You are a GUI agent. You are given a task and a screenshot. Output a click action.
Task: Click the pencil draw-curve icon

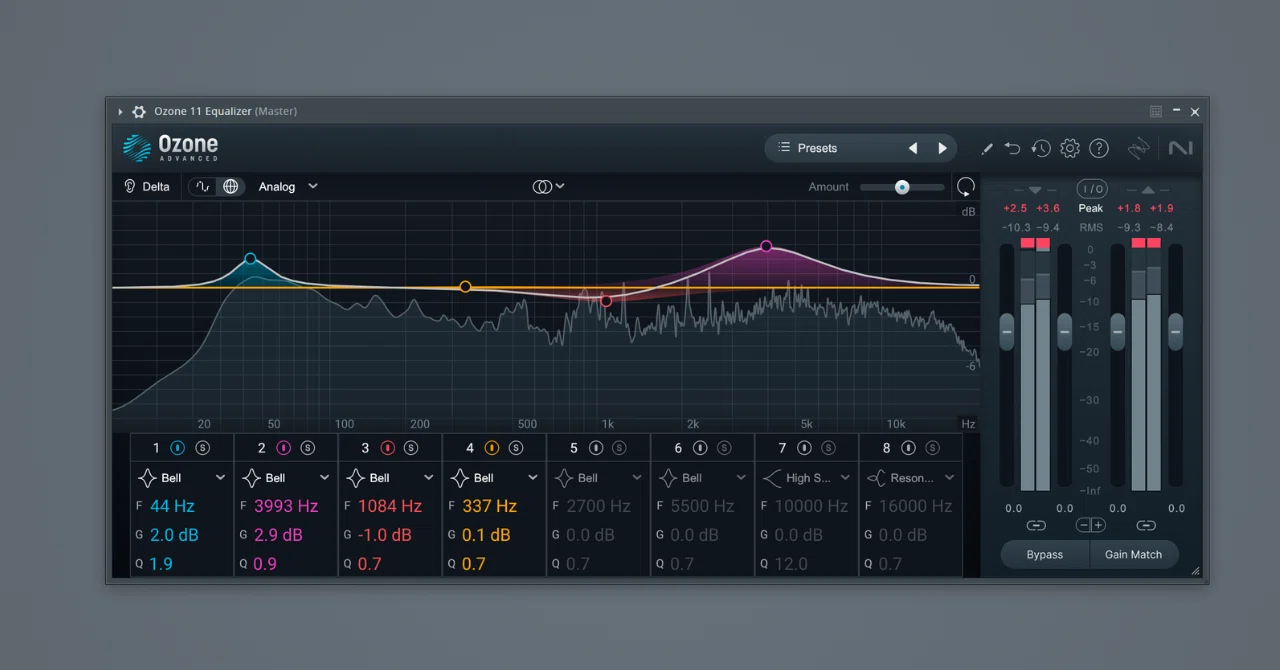tap(987, 148)
